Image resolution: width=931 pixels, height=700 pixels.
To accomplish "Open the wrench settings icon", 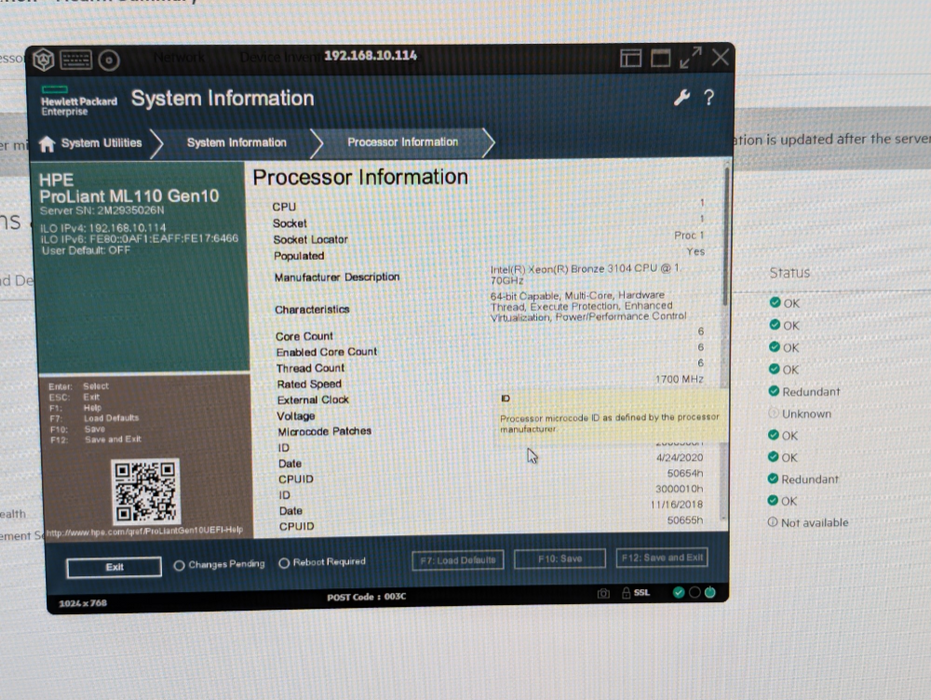I will pos(682,97).
